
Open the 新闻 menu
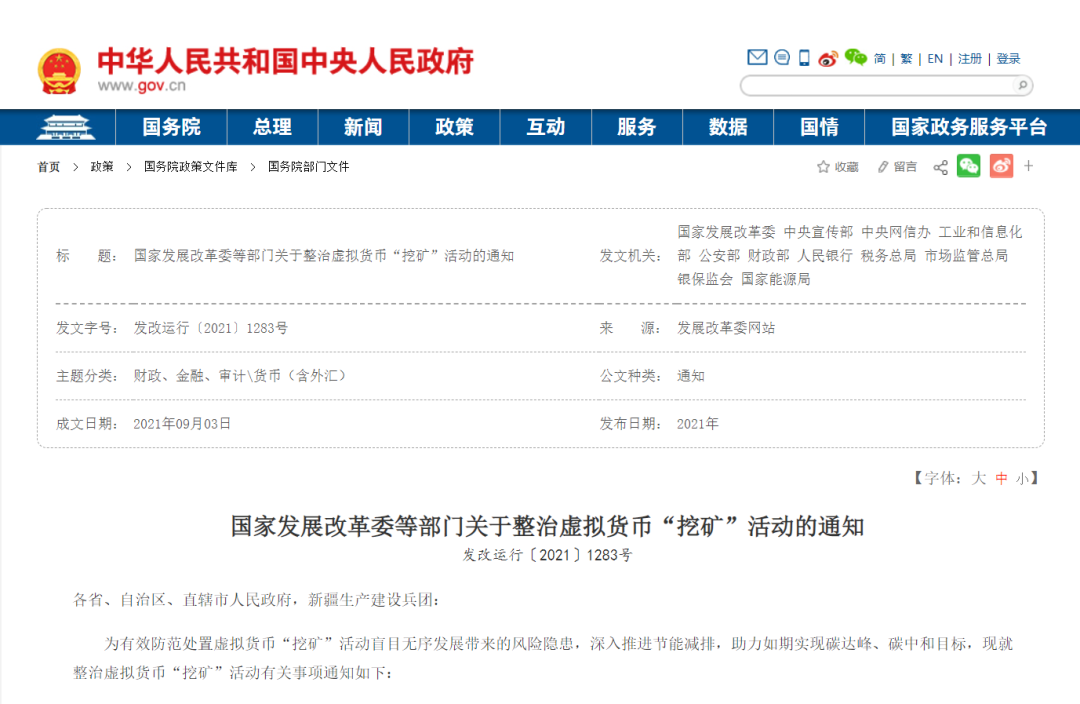363,127
